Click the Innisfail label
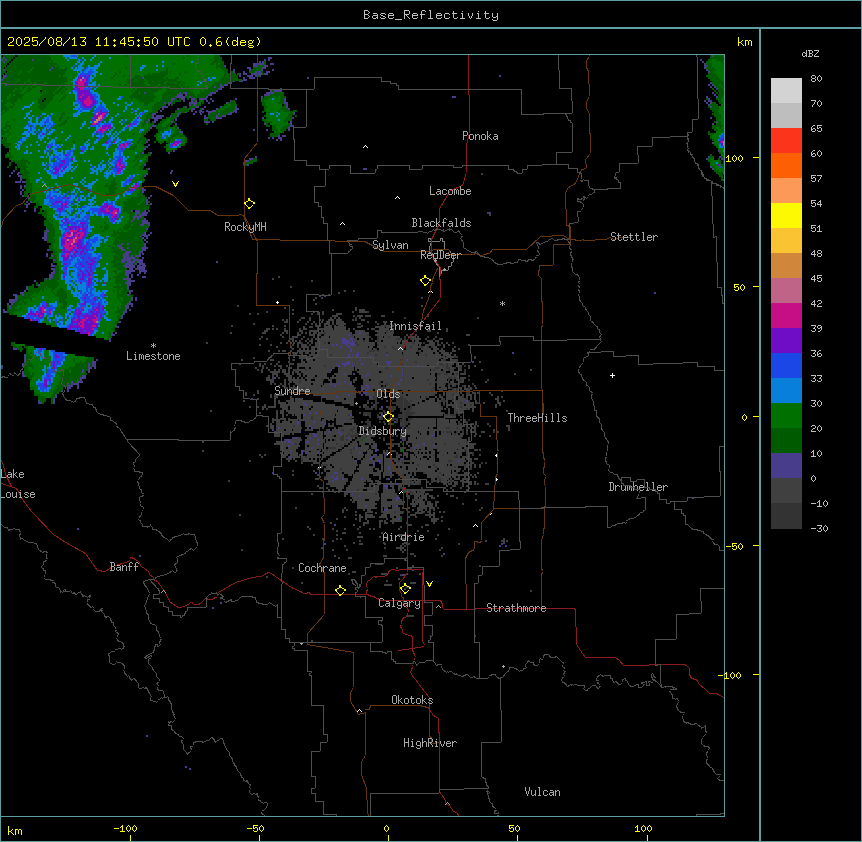862x842 pixels. 415,326
